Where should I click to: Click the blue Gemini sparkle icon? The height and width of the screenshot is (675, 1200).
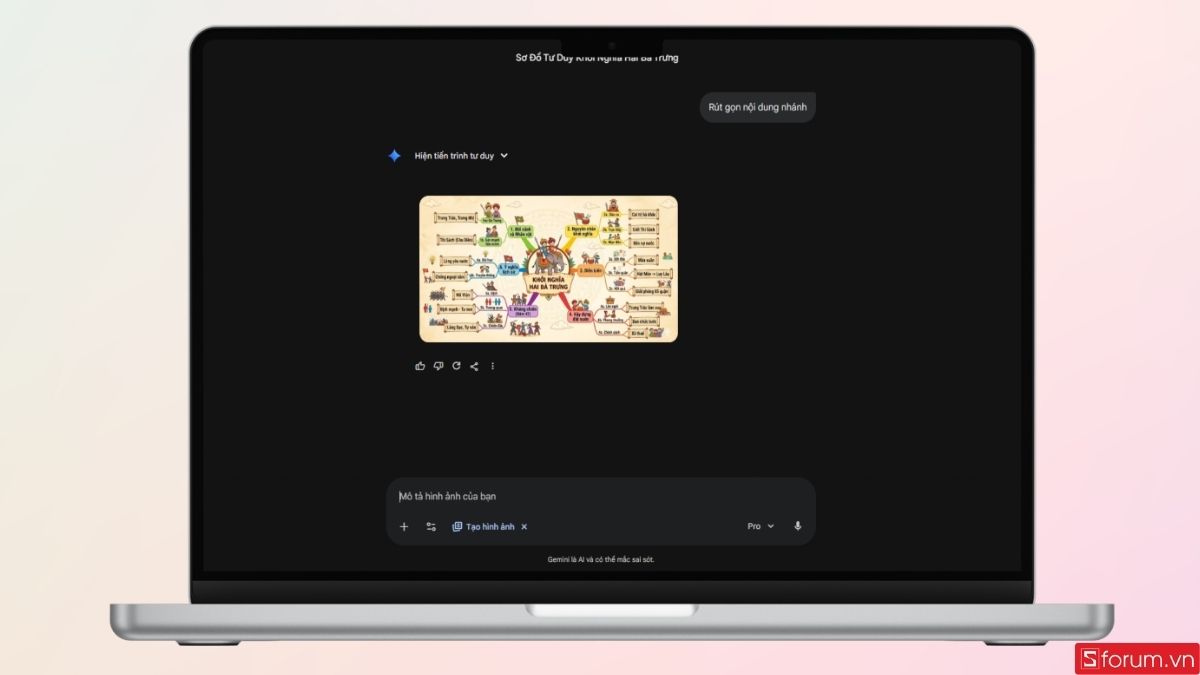click(395, 156)
